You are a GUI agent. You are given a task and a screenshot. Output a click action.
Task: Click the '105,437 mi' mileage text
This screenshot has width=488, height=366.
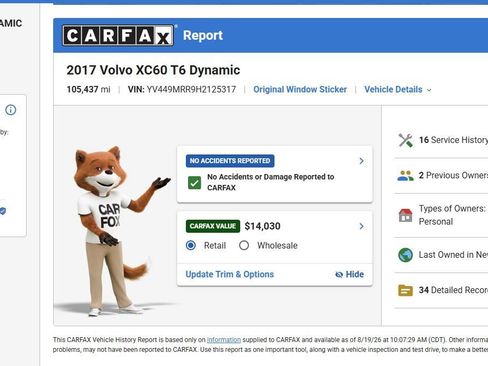point(88,89)
